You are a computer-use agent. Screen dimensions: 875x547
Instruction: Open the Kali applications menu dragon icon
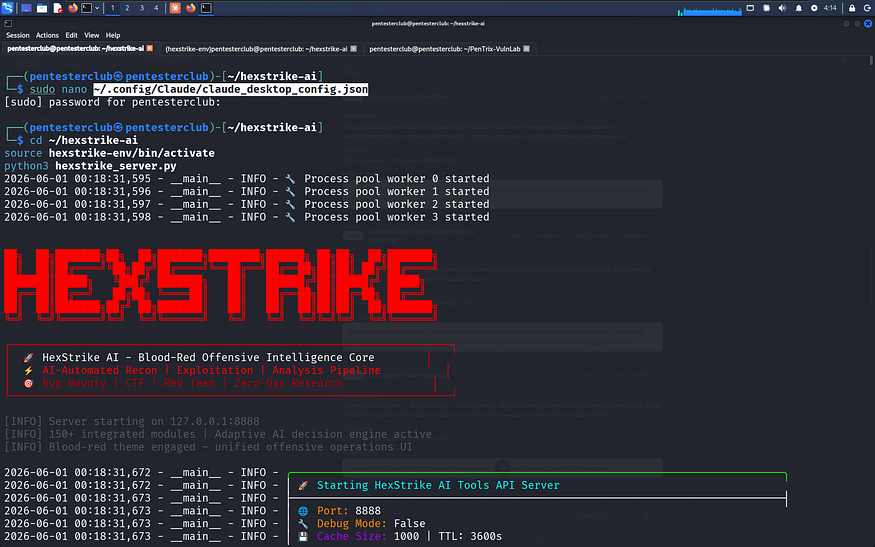tap(7, 8)
